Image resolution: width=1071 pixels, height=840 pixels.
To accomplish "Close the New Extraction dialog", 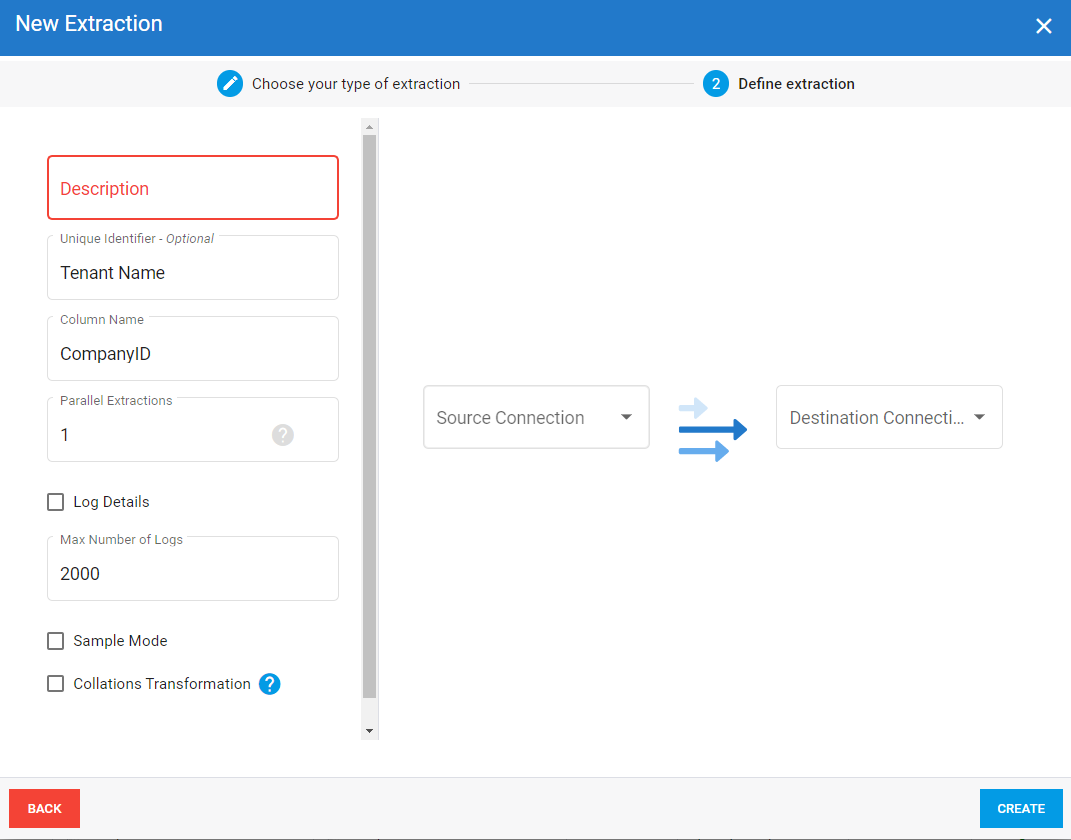I will [x=1044, y=26].
